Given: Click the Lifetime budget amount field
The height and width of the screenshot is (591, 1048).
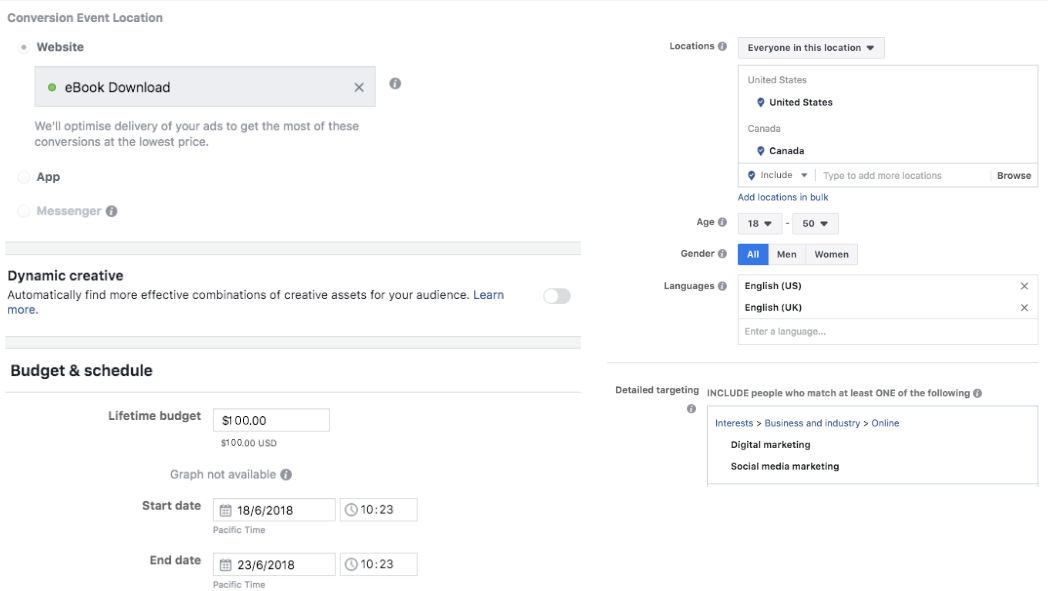Looking at the screenshot, I should [271, 421].
